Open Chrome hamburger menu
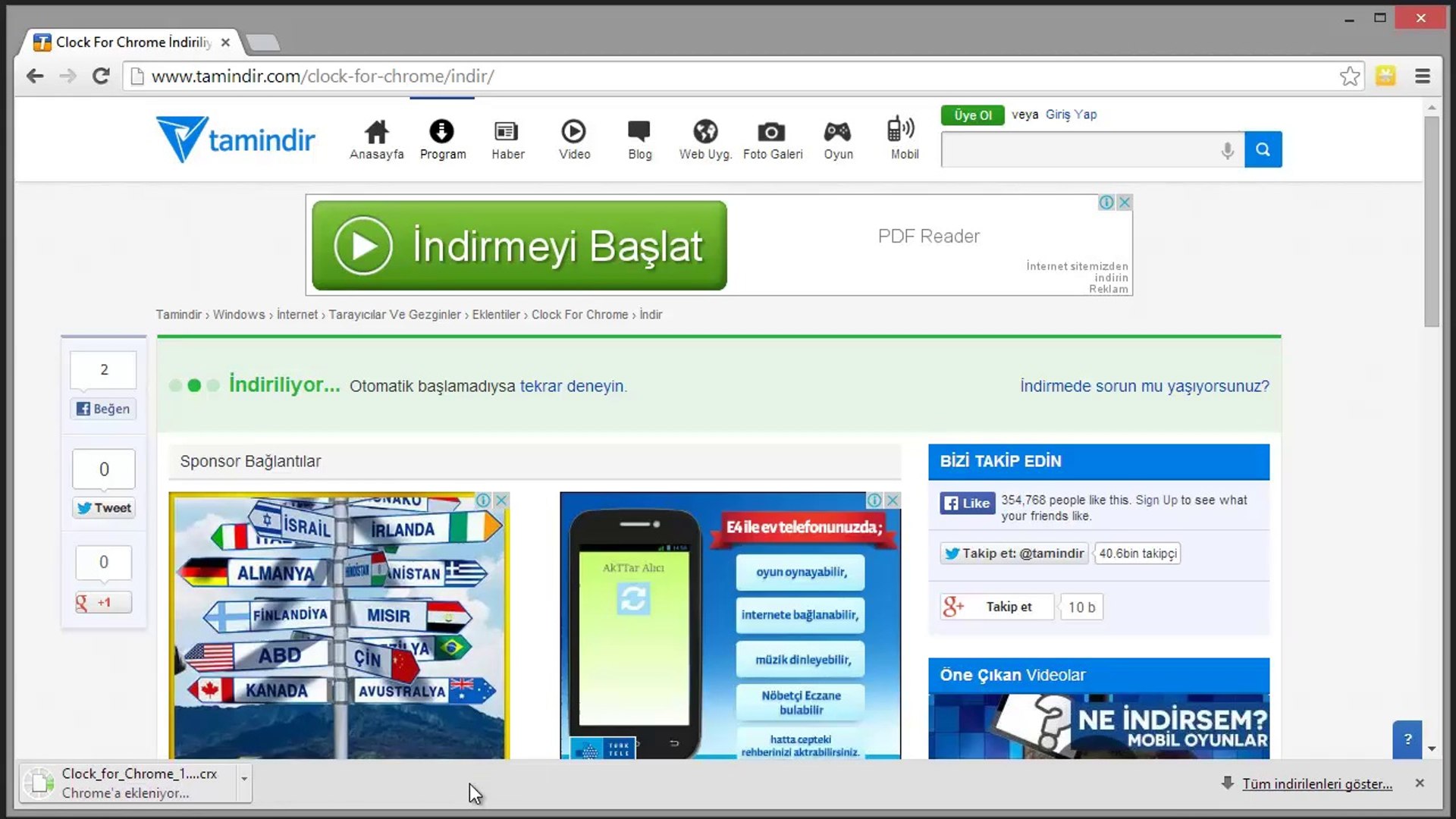Viewport: 1456px width, 819px height. click(1423, 76)
